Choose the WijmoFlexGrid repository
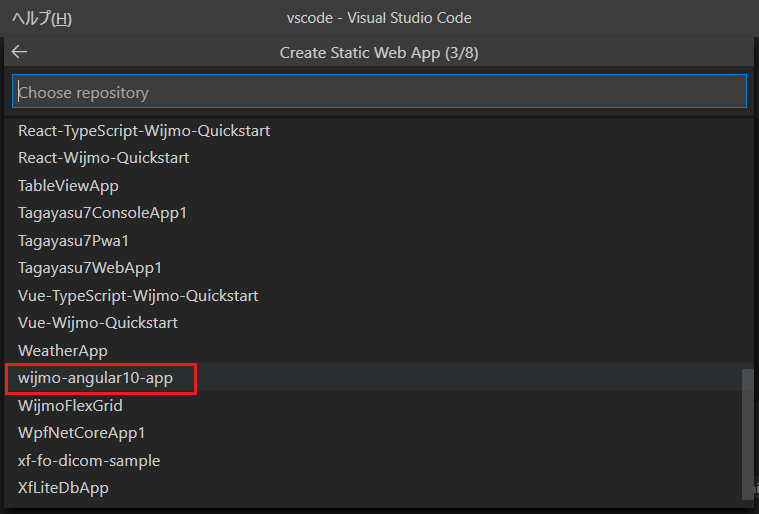This screenshot has height=514, width=759. point(379,405)
